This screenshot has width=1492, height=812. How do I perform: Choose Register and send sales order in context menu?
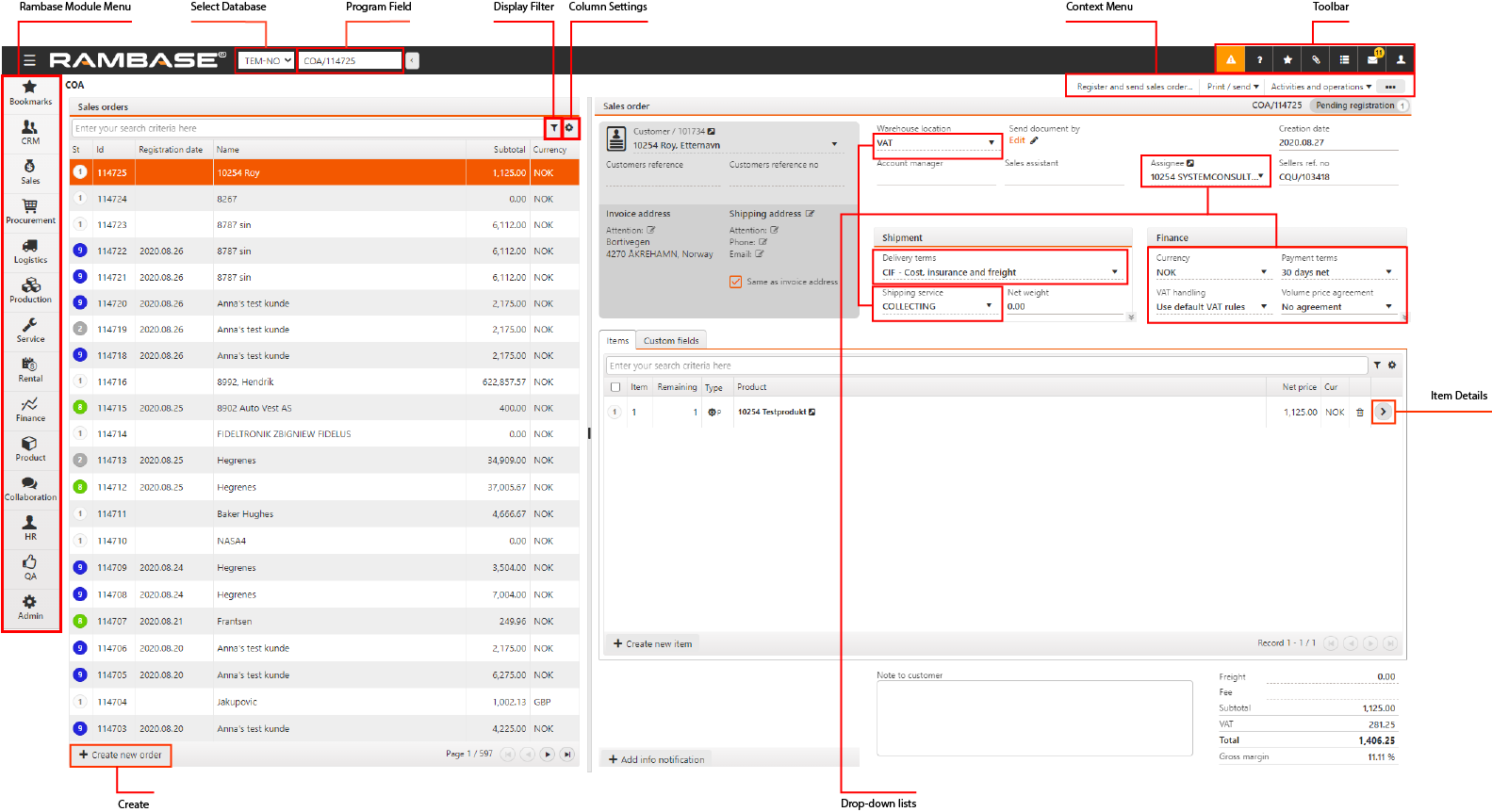(x=1134, y=87)
